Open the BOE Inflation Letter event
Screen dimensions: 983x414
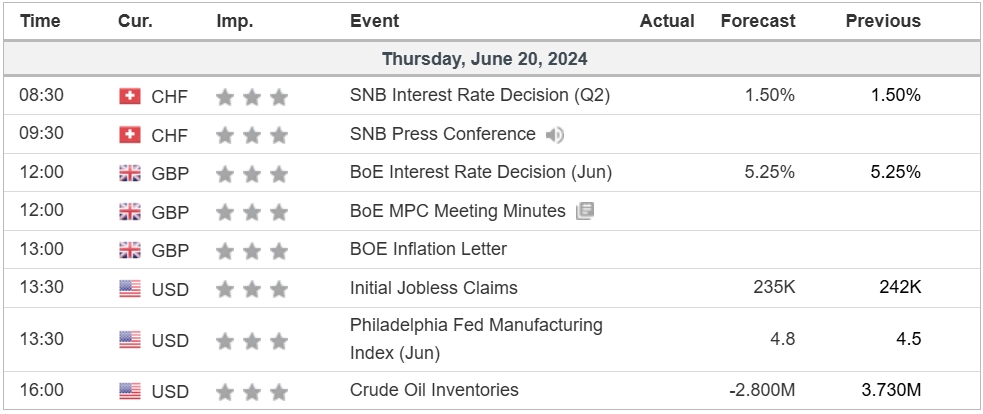tap(428, 249)
